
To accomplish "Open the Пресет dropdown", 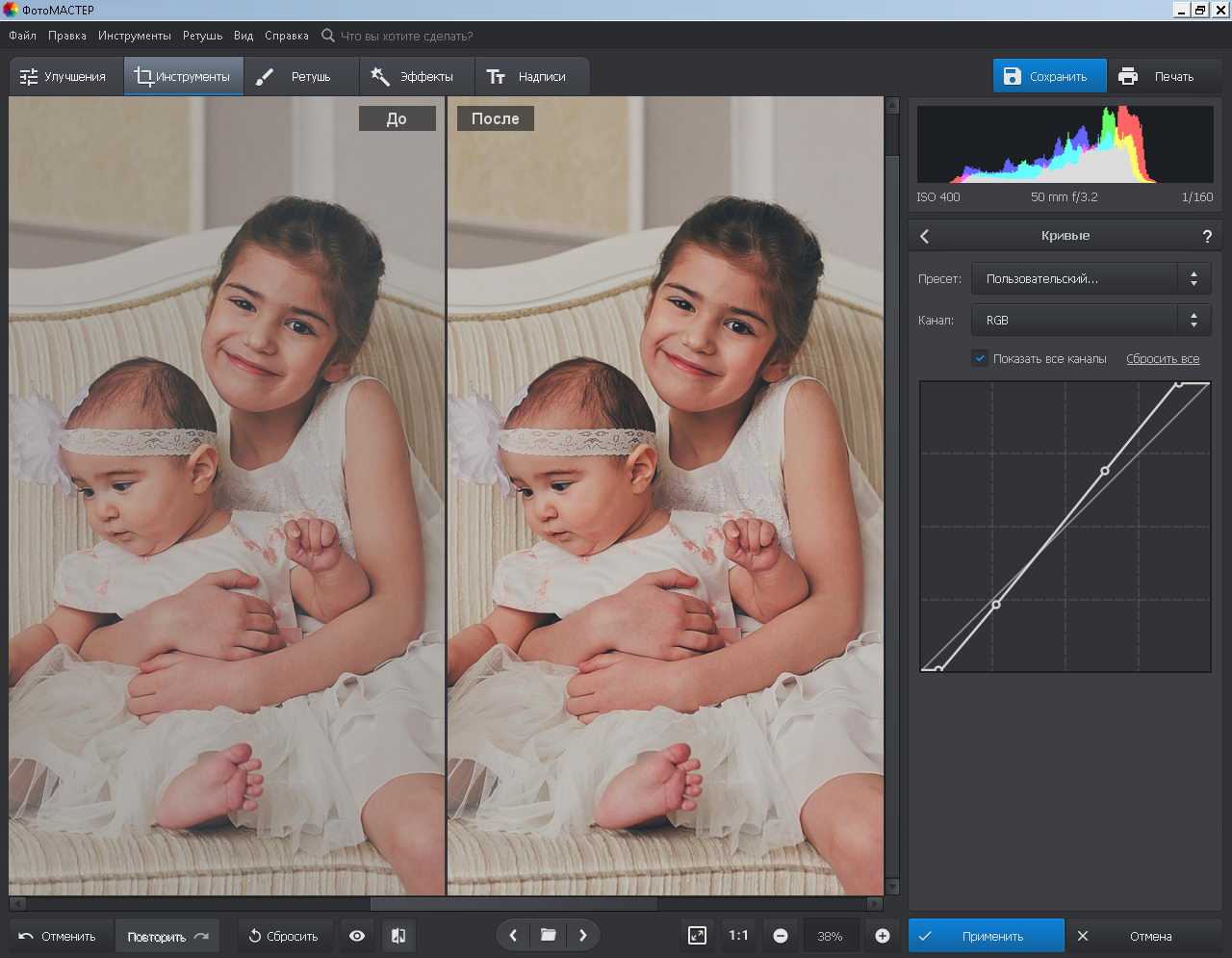I will point(1090,278).
